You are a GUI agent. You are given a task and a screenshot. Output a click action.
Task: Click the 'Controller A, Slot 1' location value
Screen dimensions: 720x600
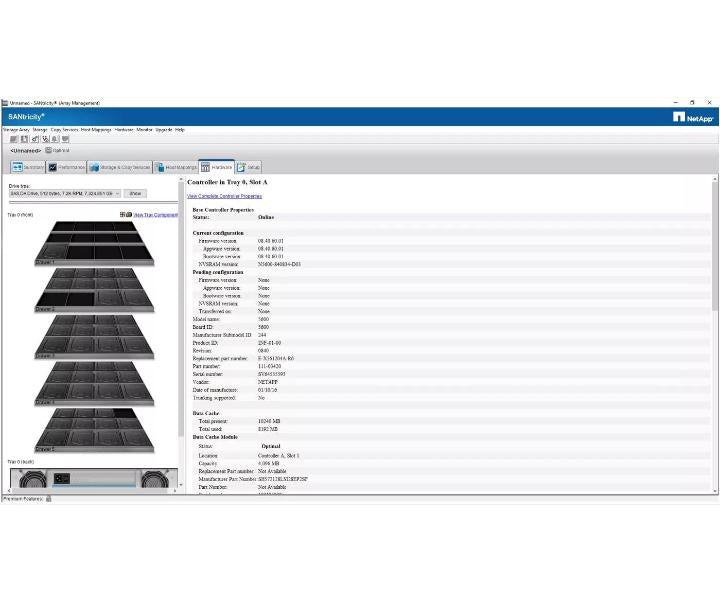[x=278, y=456]
